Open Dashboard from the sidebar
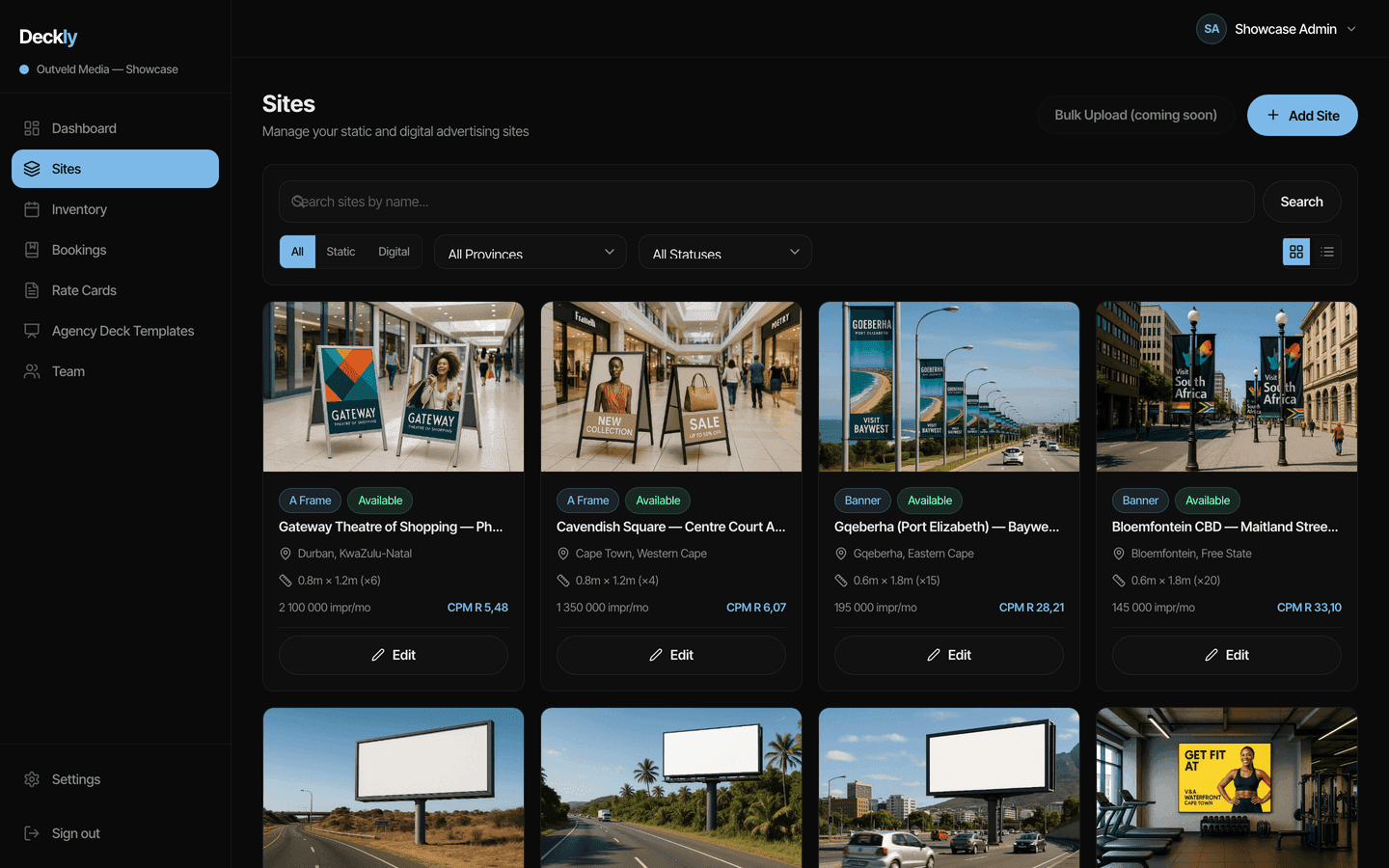1389x868 pixels. point(115,128)
